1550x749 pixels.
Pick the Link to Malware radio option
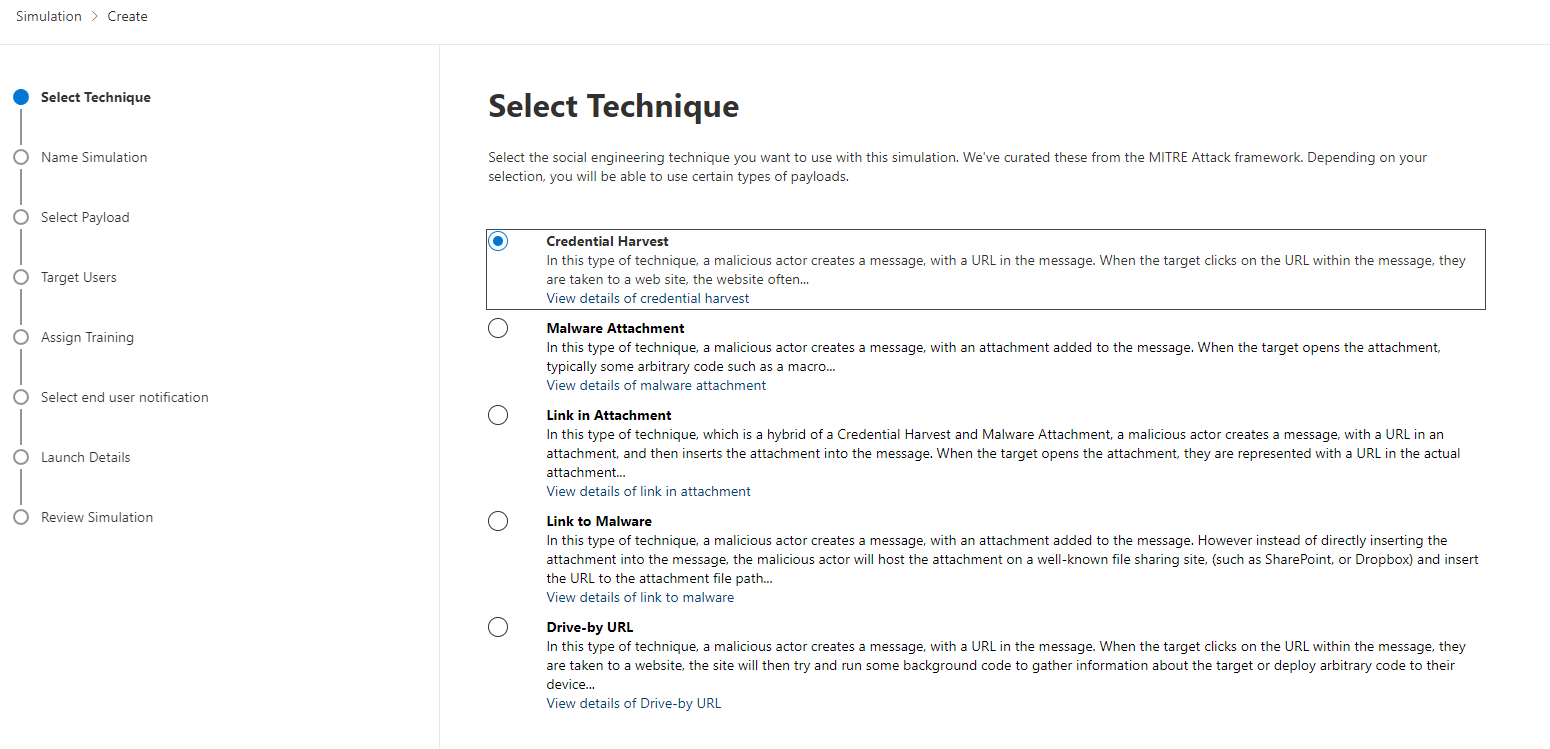[x=498, y=521]
